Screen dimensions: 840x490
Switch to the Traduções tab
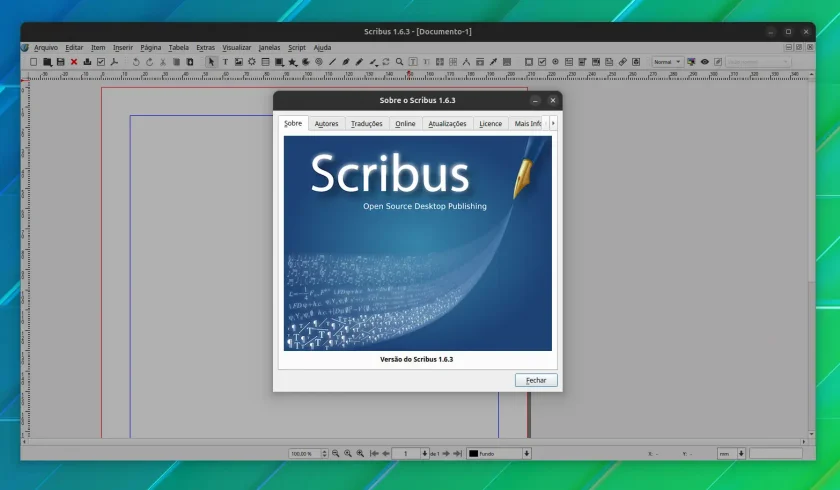point(366,124)
